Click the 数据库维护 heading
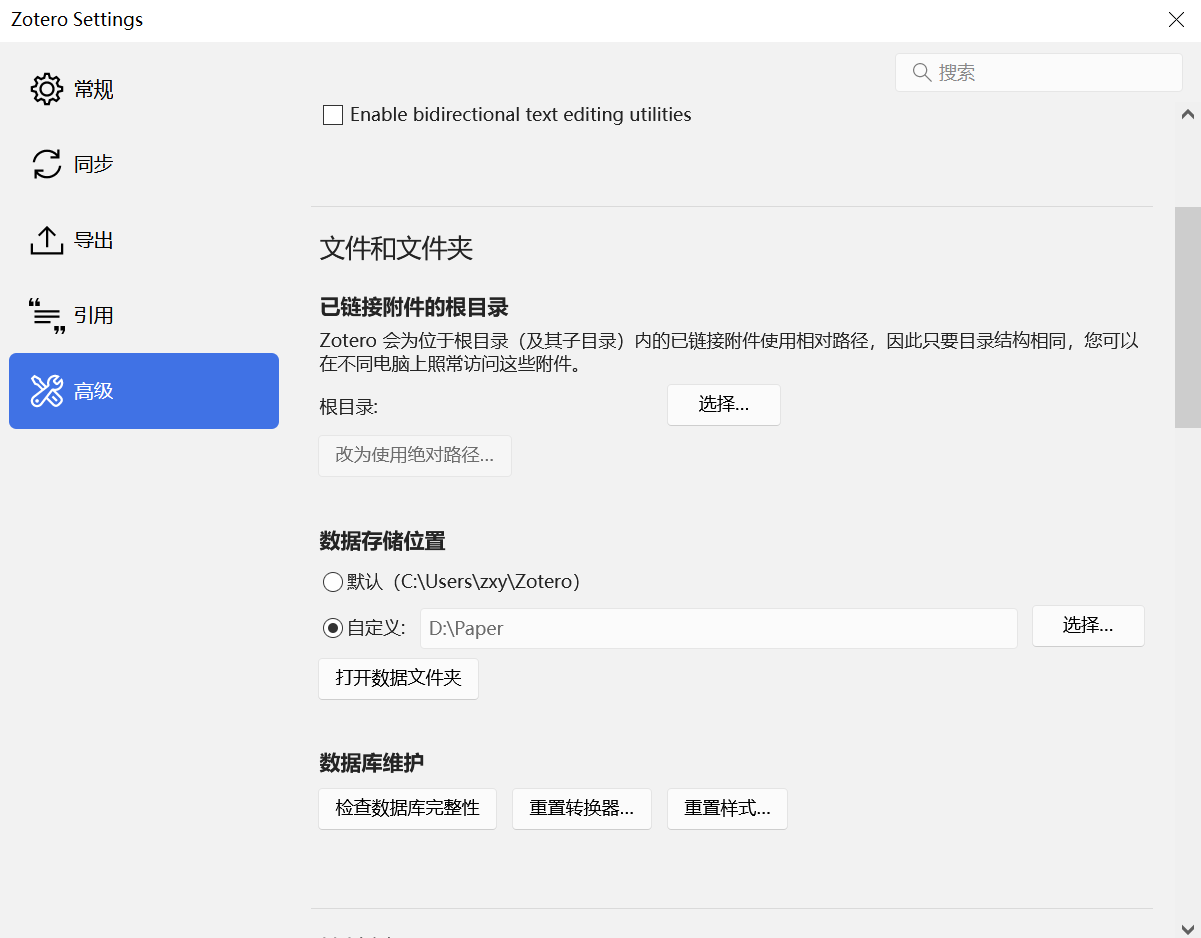Viewport: 1201px width, 938px height. click(x=371, y=763)
